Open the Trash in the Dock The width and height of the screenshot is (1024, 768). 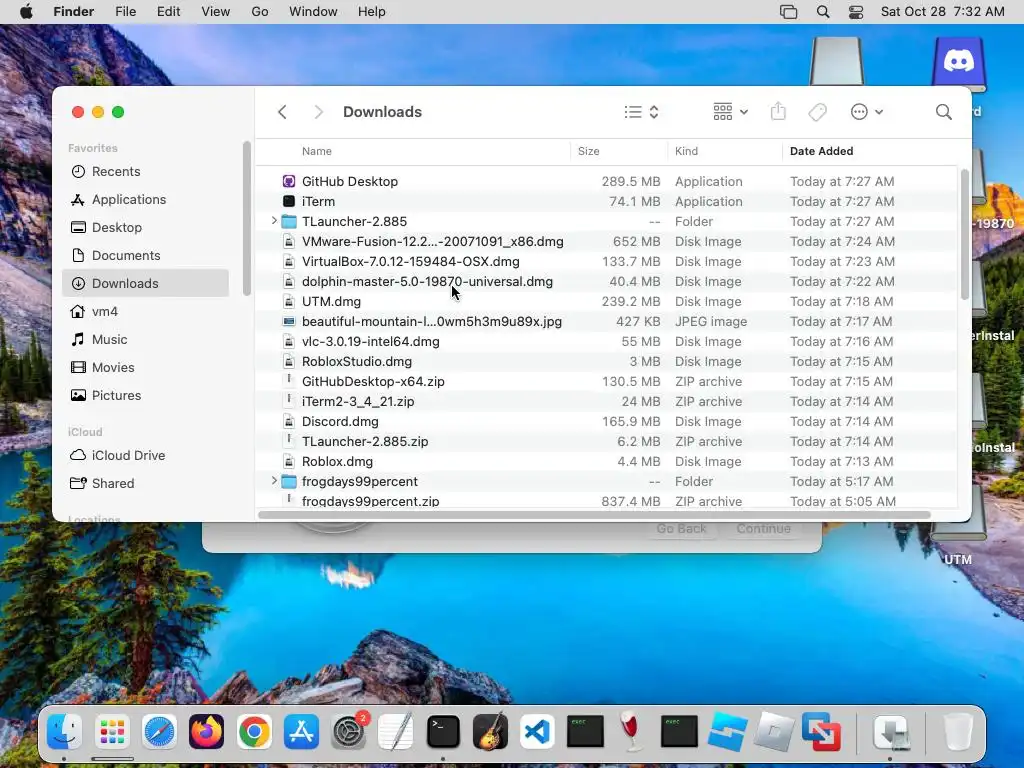[x=958, y=731]
